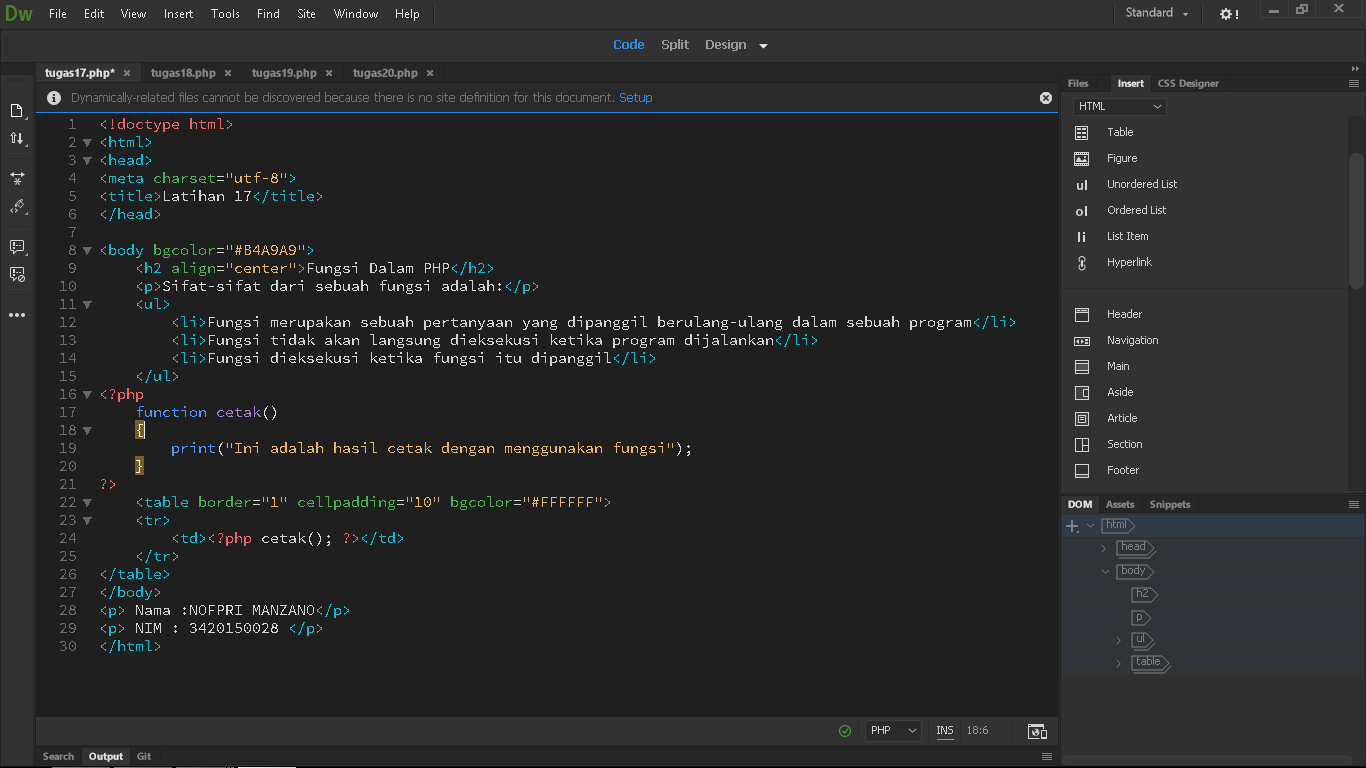Open the HTML category dropdown in Insert panel

1120,106
